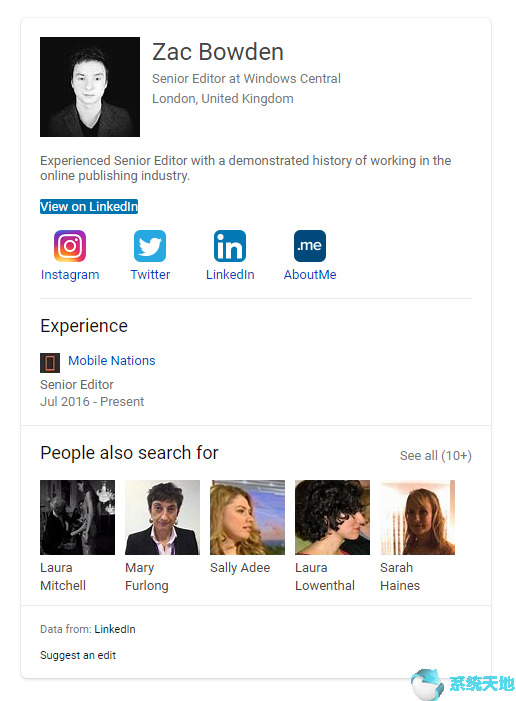Click the Twitter text label

150,274
